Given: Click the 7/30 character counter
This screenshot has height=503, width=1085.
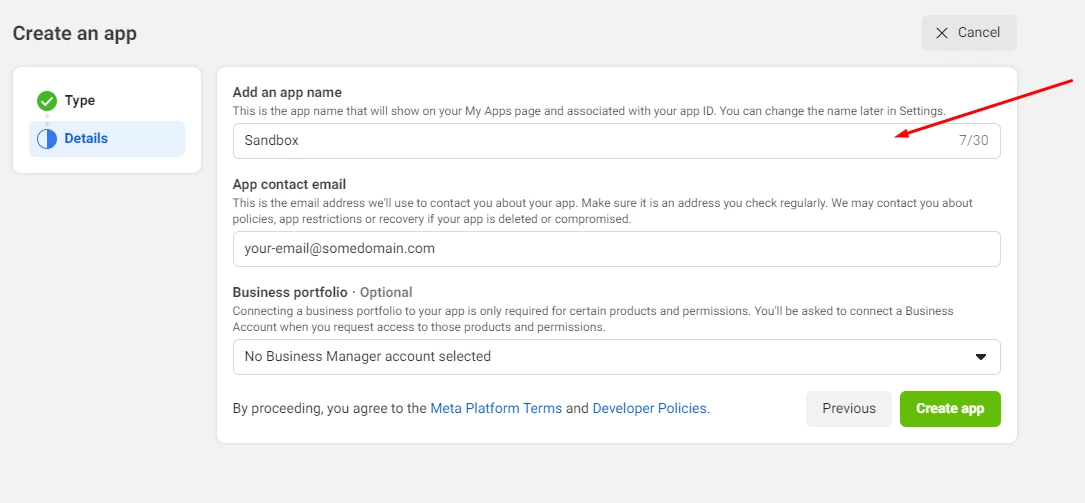Looking at the screenshot, I should click(x=973, y=141).
